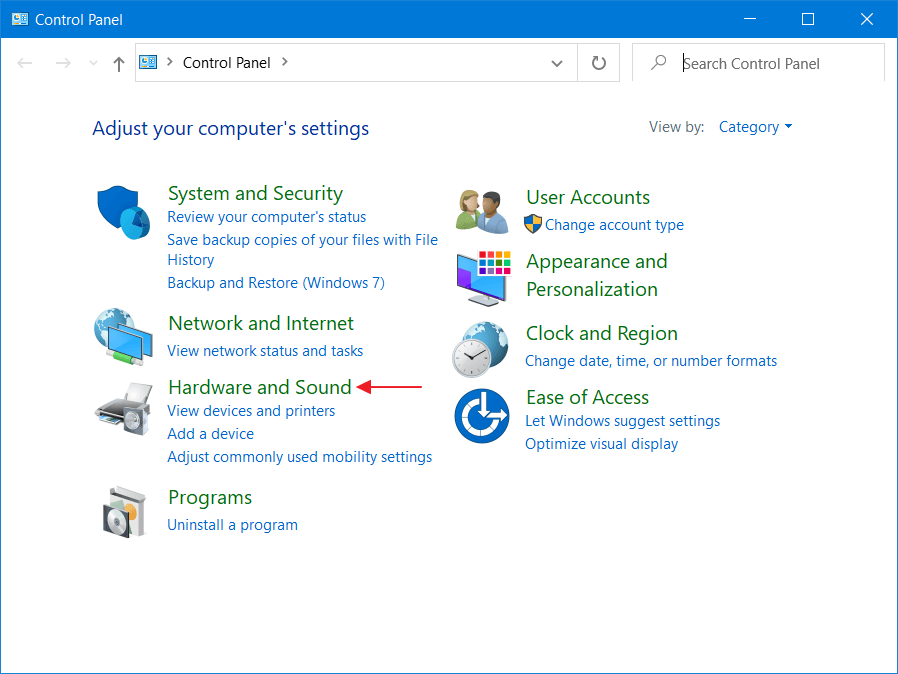The width and height of the screenshot is (898, 674).
Task: Close the Control Panel window
Action: point(867,19)
